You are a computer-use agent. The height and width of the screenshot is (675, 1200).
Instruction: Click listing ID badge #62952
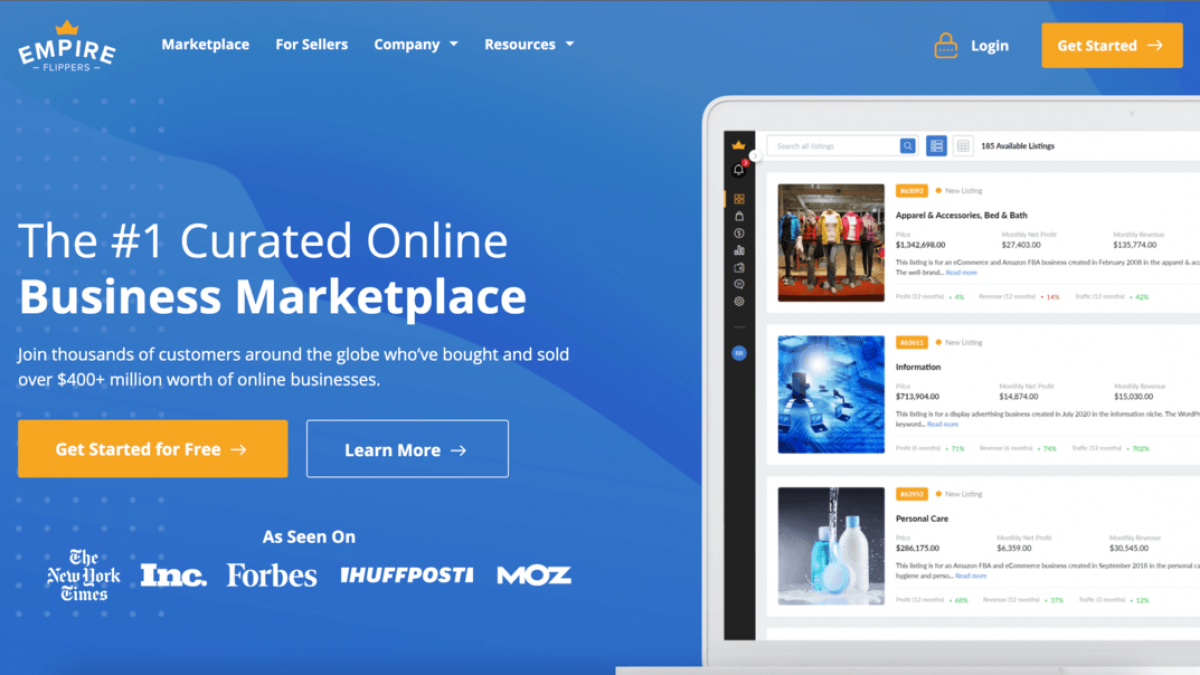pos(912,494)
